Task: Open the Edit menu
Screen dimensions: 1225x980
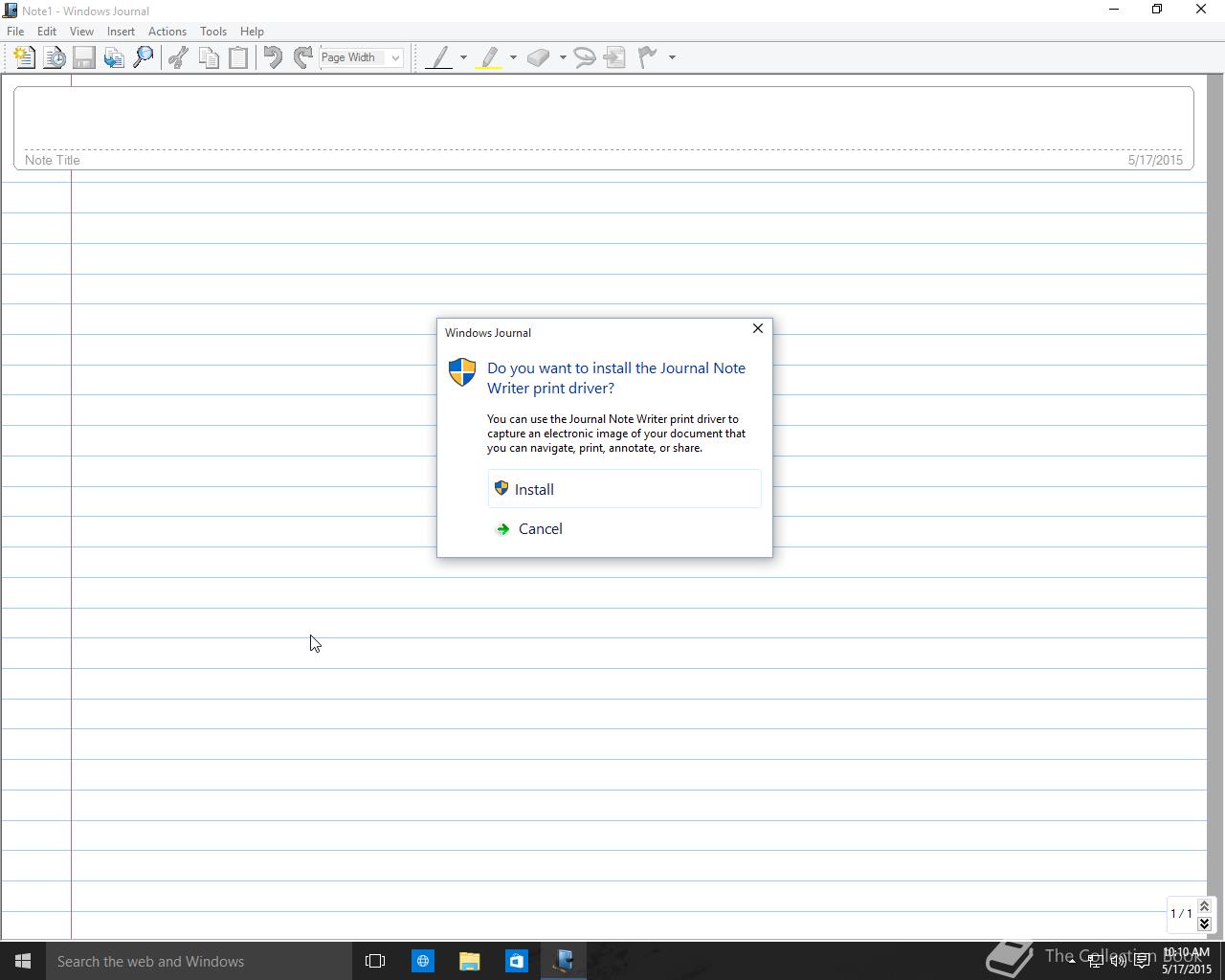Action: (x=47, y=32)
